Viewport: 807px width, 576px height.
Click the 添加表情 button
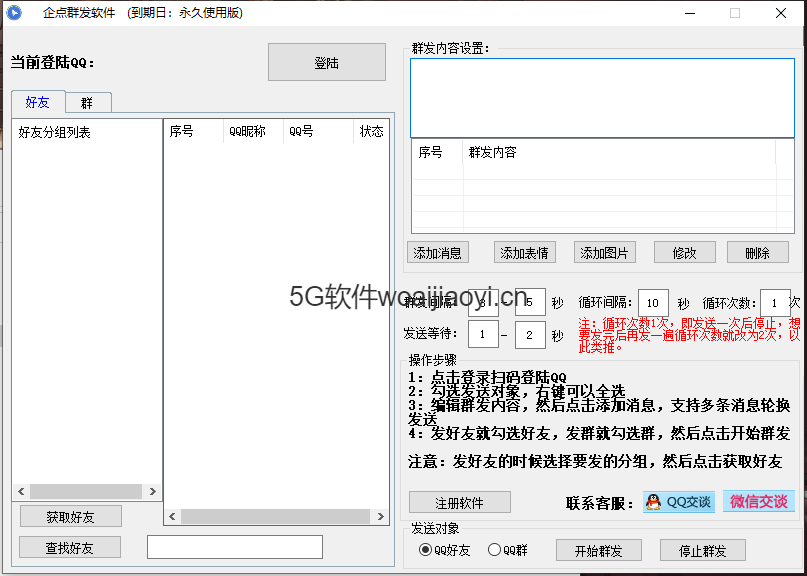coord(524,252)
